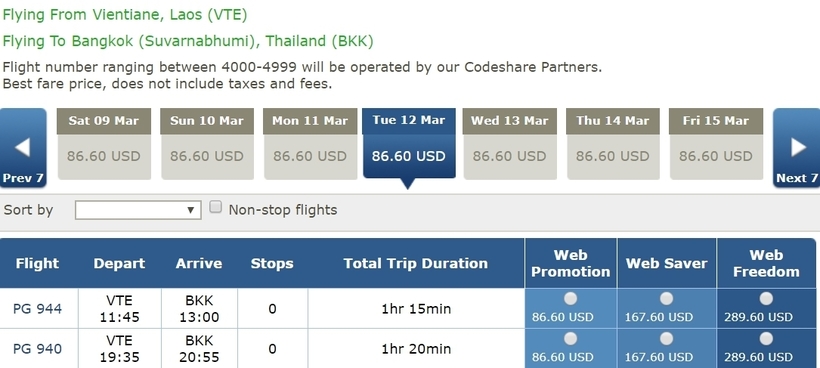Viewport: 820px width, 368px height.
Task: Open flight PG 944 details link
Action: [x=38, y=309]
